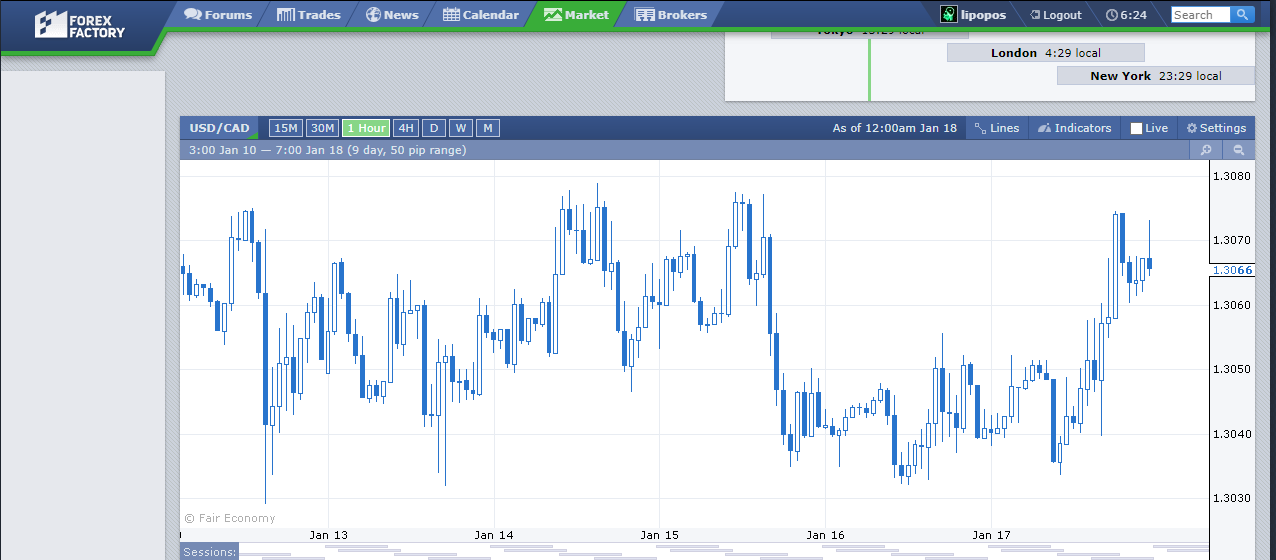Open the lipopos profile link

click(x=985, y=15)
